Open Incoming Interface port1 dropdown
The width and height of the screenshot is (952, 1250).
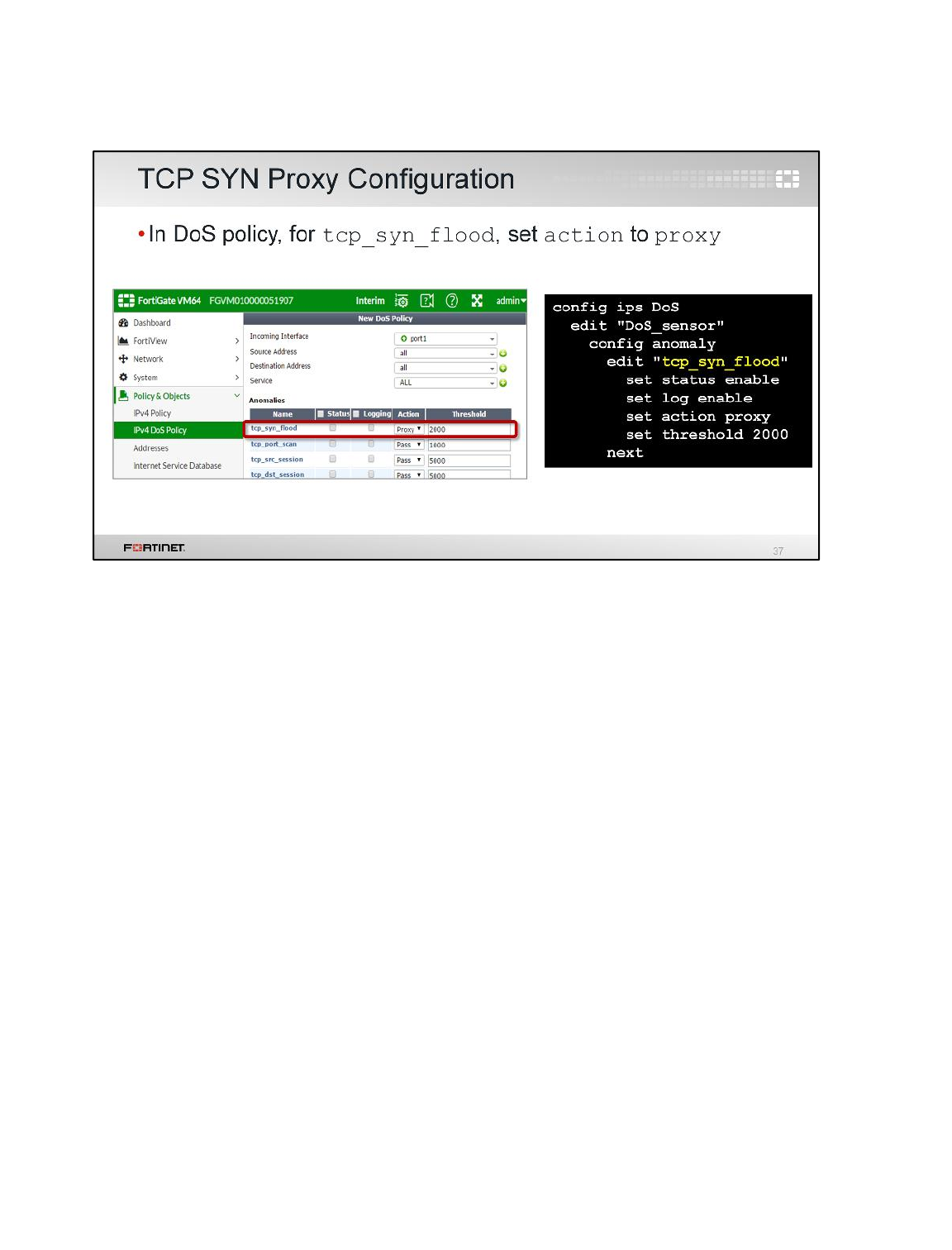pyautogui.click(x=445, y=339)
